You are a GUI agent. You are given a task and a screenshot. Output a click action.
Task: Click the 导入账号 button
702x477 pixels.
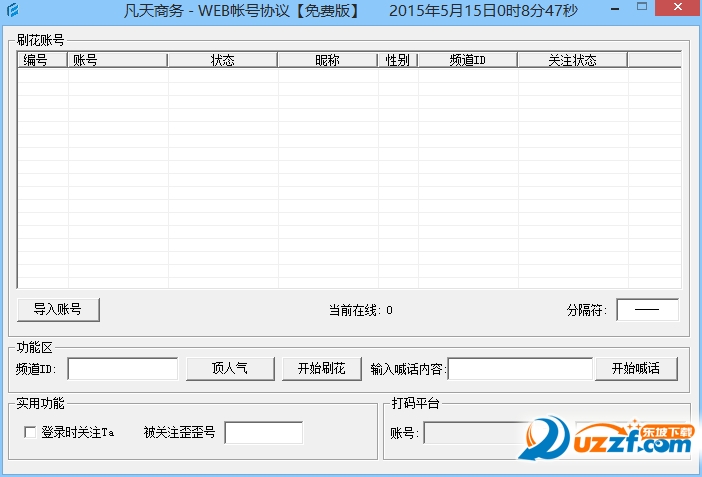(x=58, y=309)
